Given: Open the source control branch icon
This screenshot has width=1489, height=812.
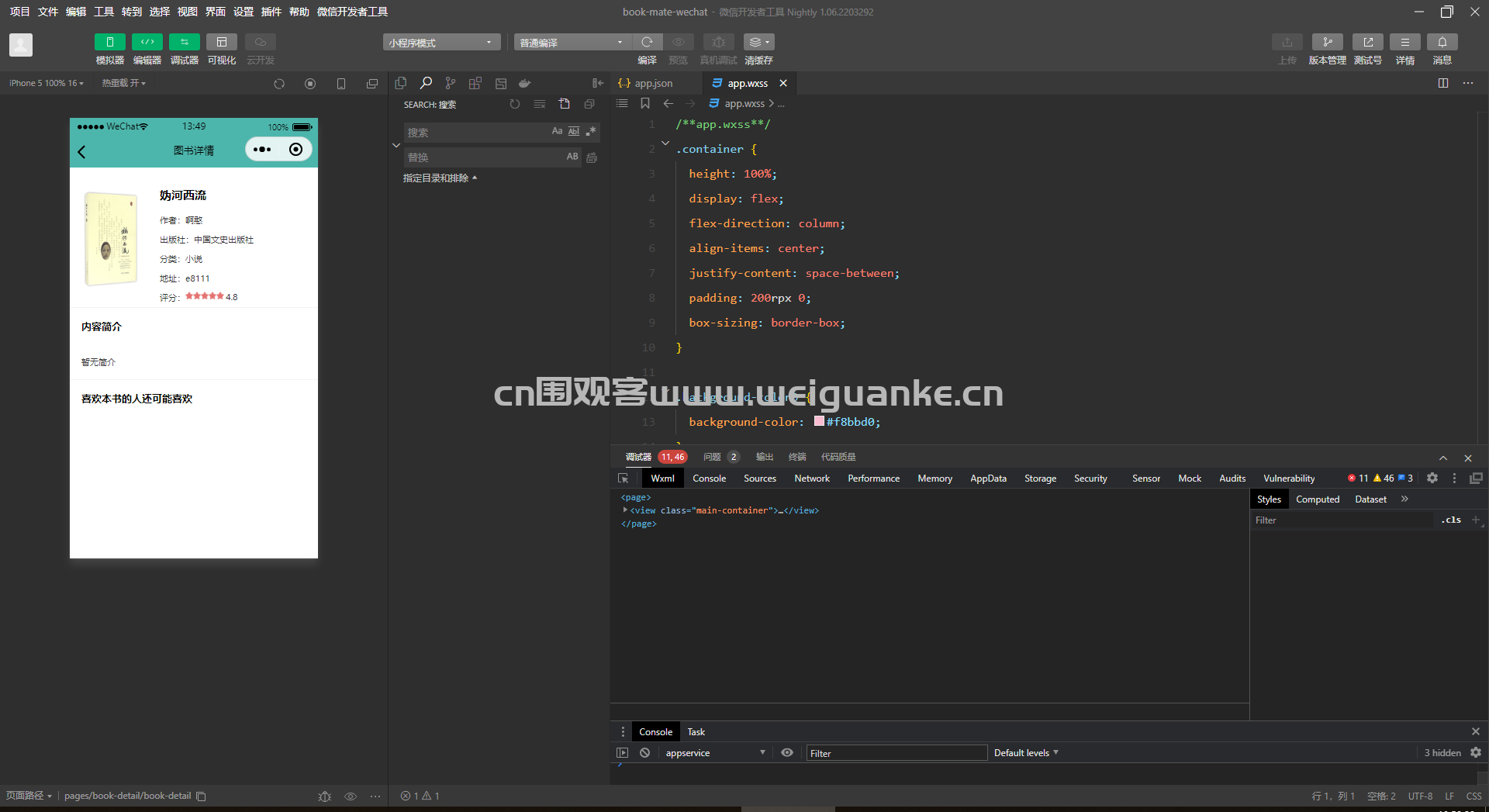Looking at the screenshot, I should [x=451, y=83].
